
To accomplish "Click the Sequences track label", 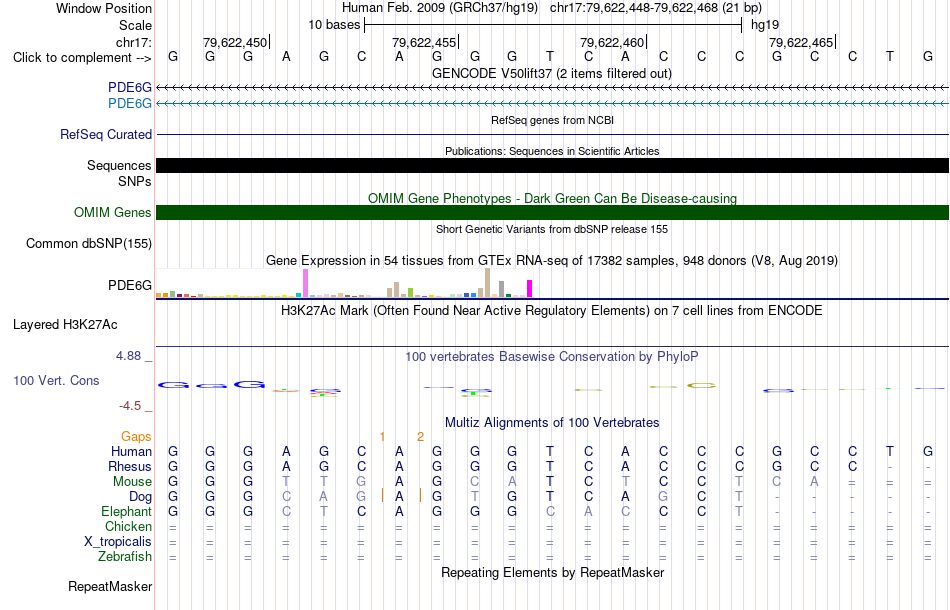I will (119, 165).
